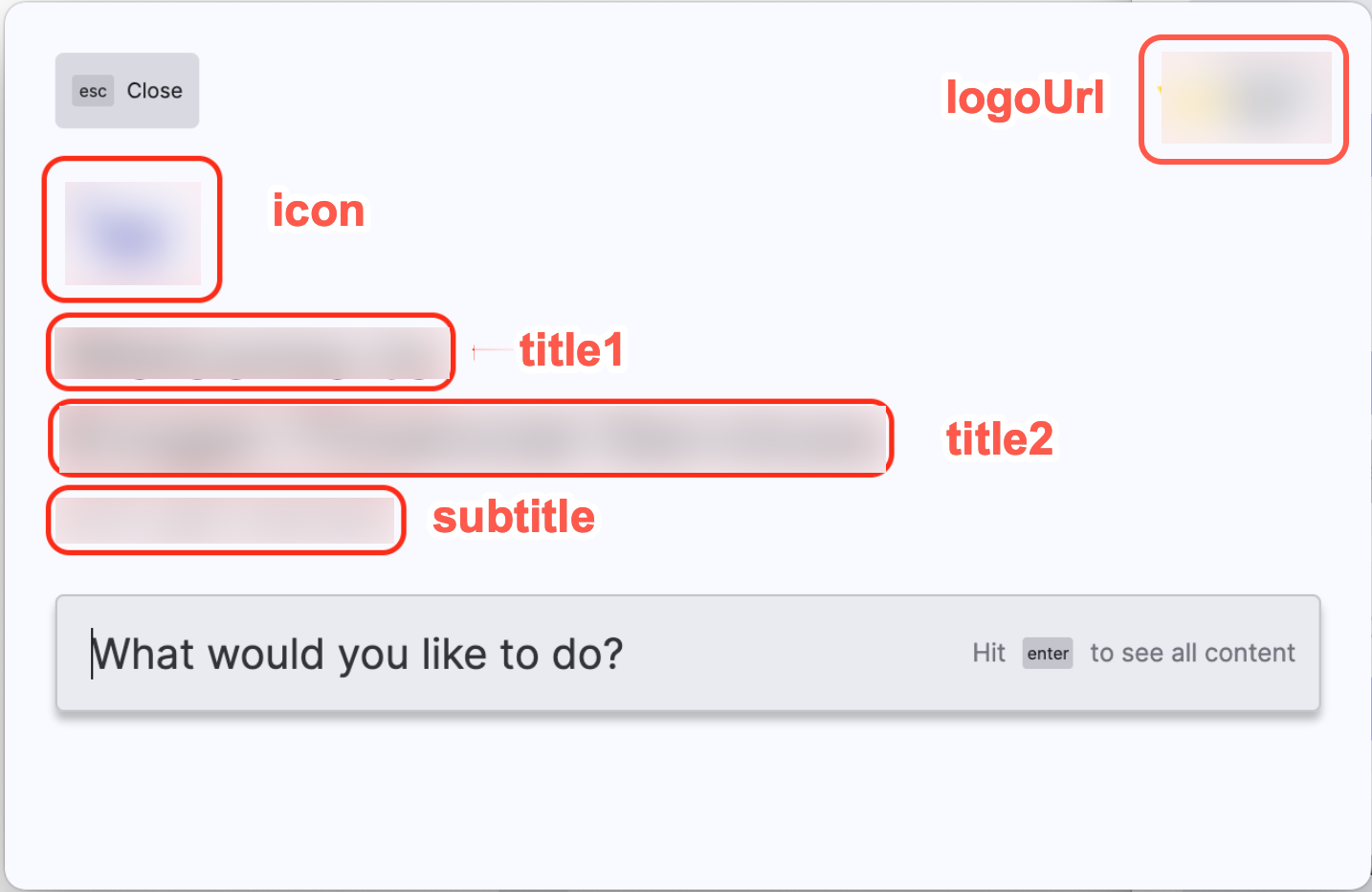The height and width of the screenshot is (892, 1372).
Task: Click the logoUrl image in top right
Action: click(1243, 100)
